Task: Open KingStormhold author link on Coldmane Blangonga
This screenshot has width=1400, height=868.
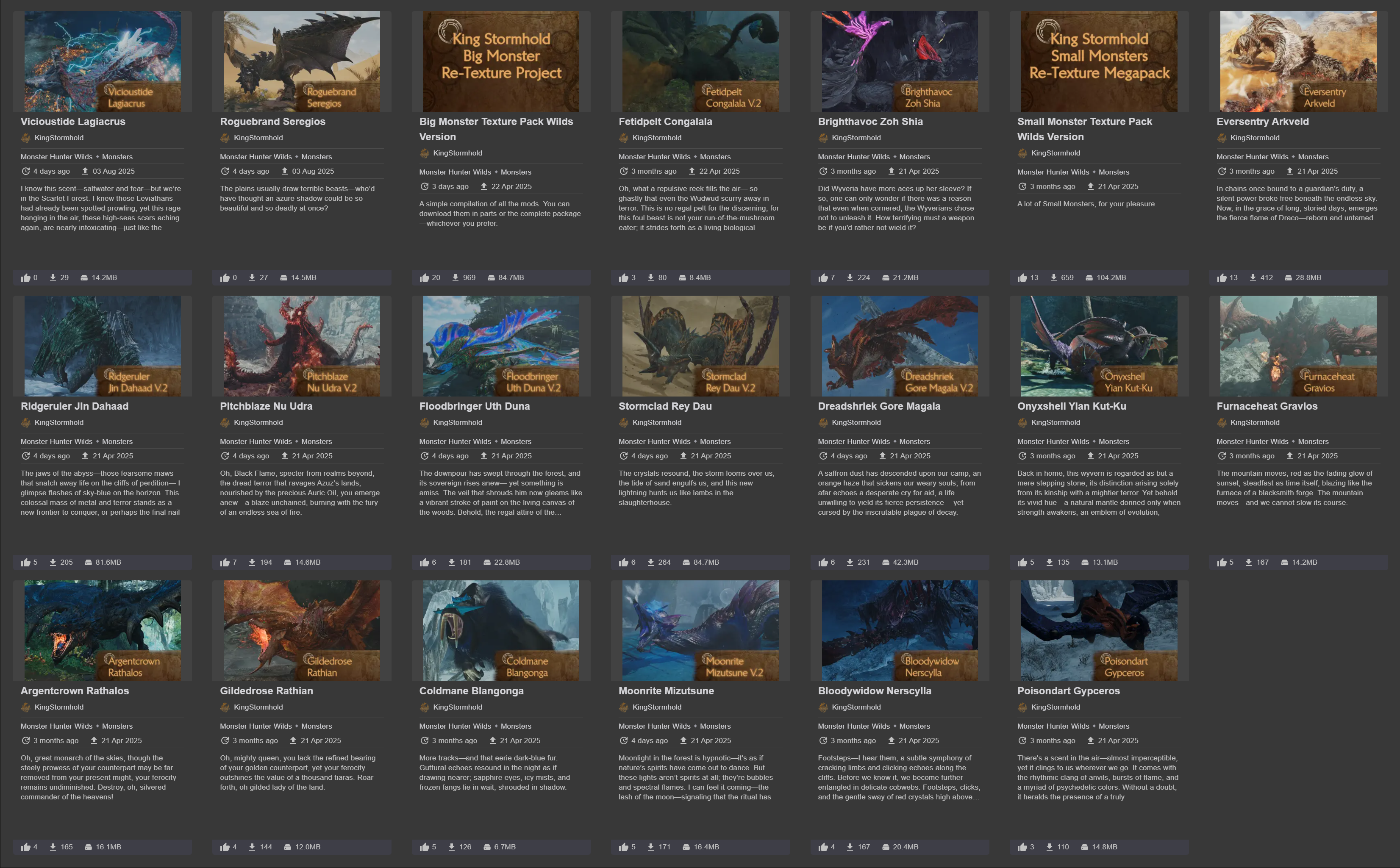Action: click(458, 707)
